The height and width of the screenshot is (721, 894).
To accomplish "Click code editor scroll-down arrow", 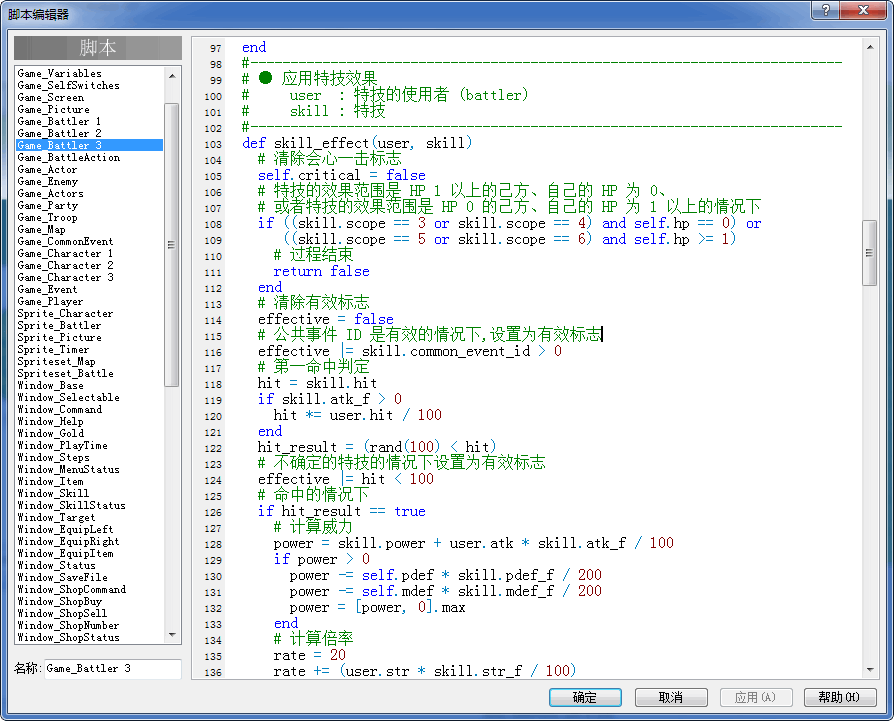I will click(x=869, y=670).
